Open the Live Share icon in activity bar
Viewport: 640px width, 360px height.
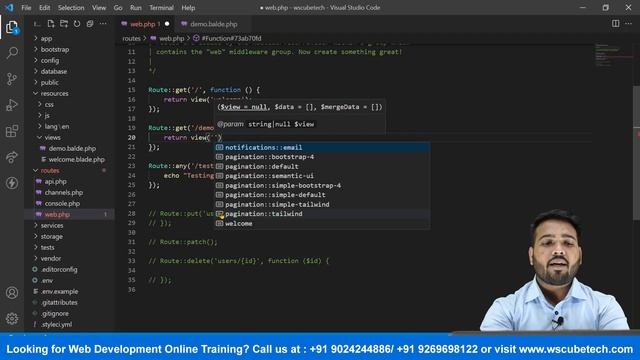click(x=12, y=157)
